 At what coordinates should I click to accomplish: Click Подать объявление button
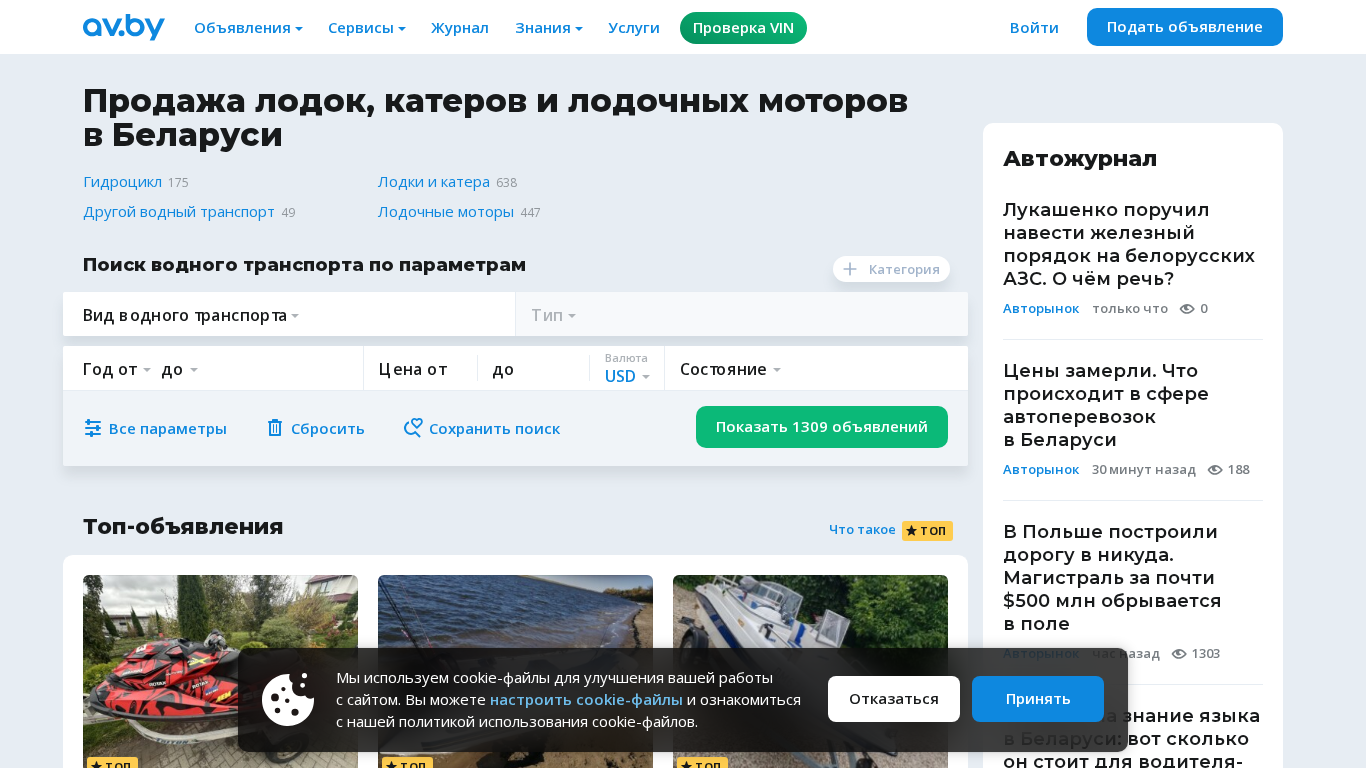tap(1185, 27)
